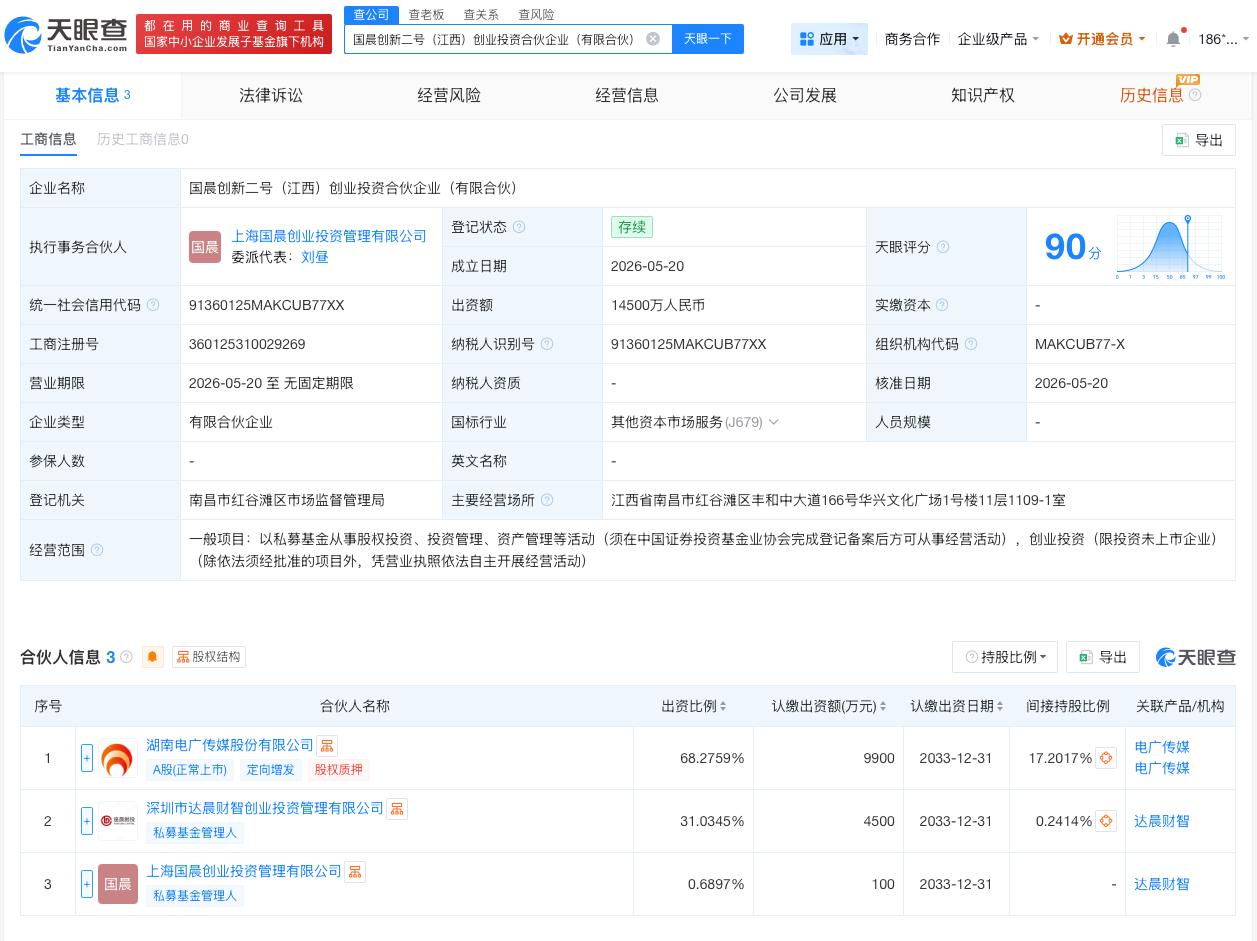Click indirect holding path icon beside 17.2017%

click(1106, 758)
